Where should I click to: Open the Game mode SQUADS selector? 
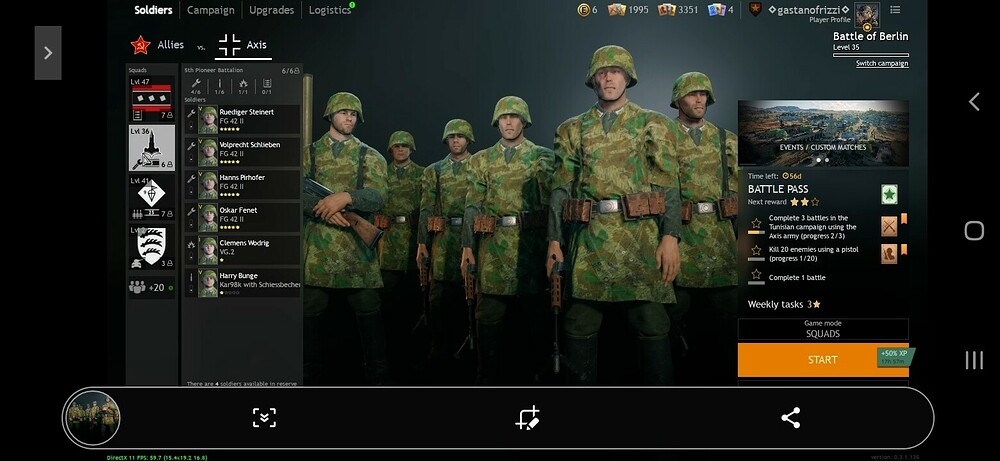point(823,329)
